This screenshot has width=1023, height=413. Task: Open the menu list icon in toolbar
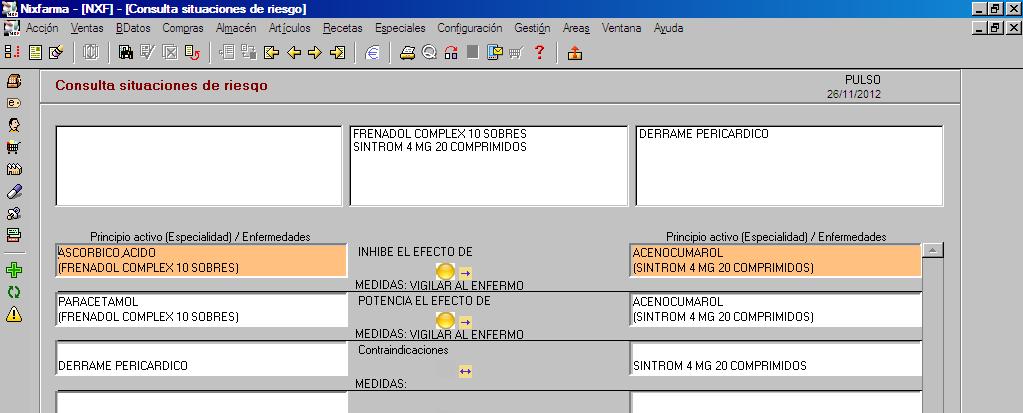[12, 52]
